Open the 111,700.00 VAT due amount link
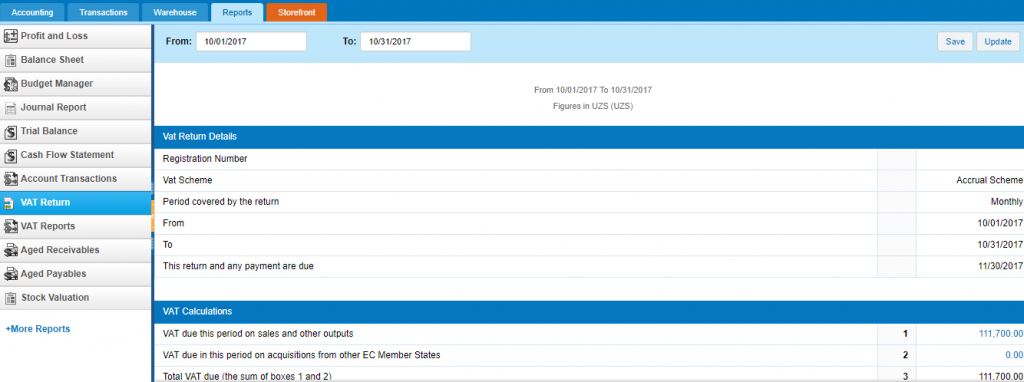This screenshot has height=382, width=1024. tap(1000, 334)
